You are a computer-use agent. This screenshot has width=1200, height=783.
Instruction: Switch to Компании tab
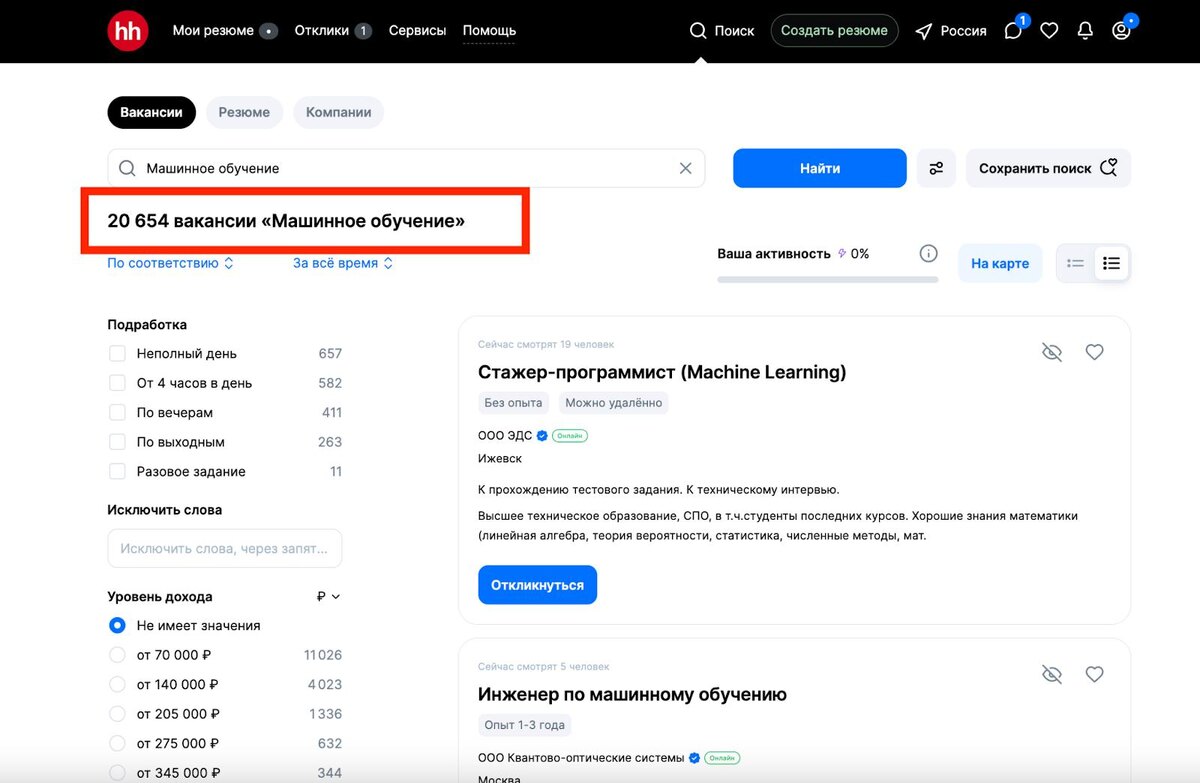338,112
